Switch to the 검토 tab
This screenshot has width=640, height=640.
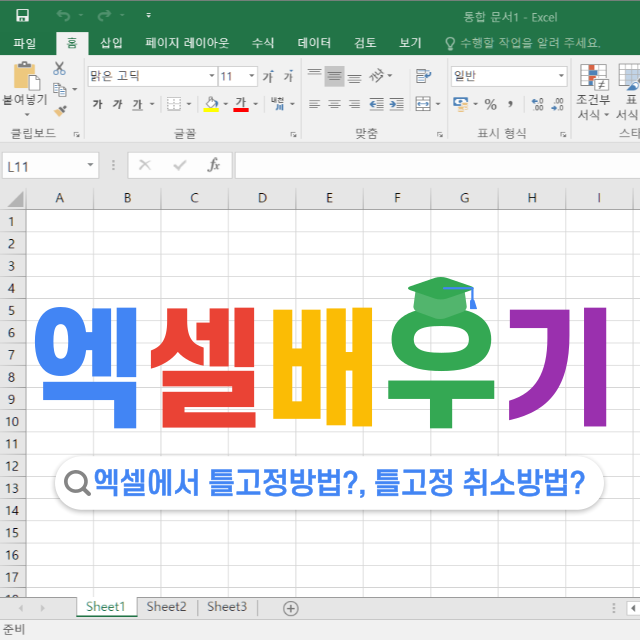pyautogui.click(x=365, y=42)
